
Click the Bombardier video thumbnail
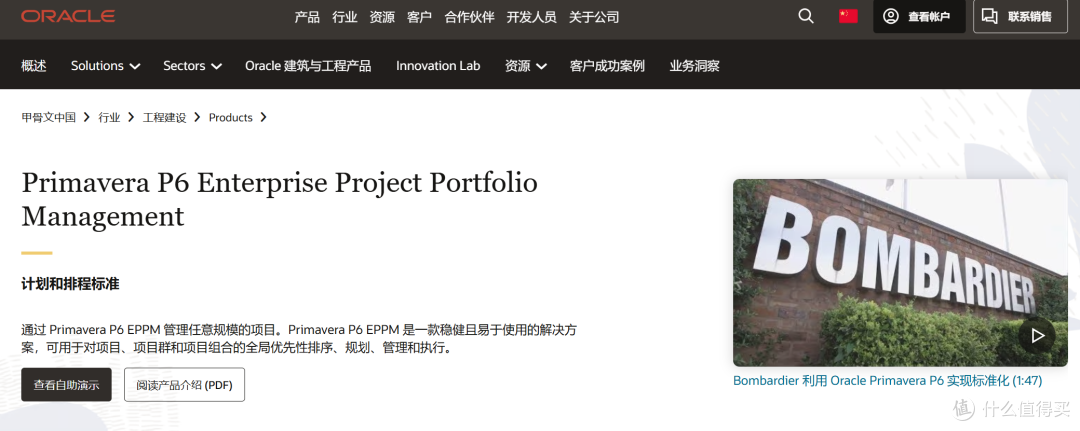[898, 273]
